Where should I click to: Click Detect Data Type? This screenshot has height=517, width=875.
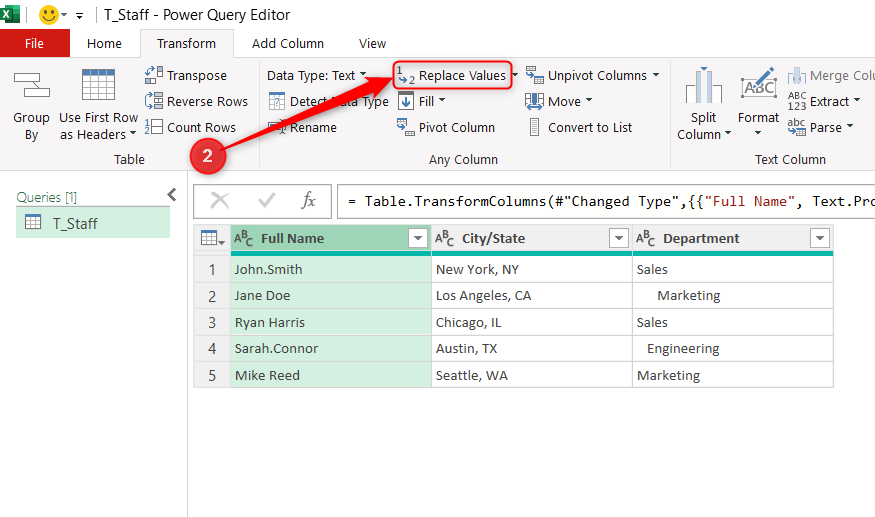(x=328, y=101)
